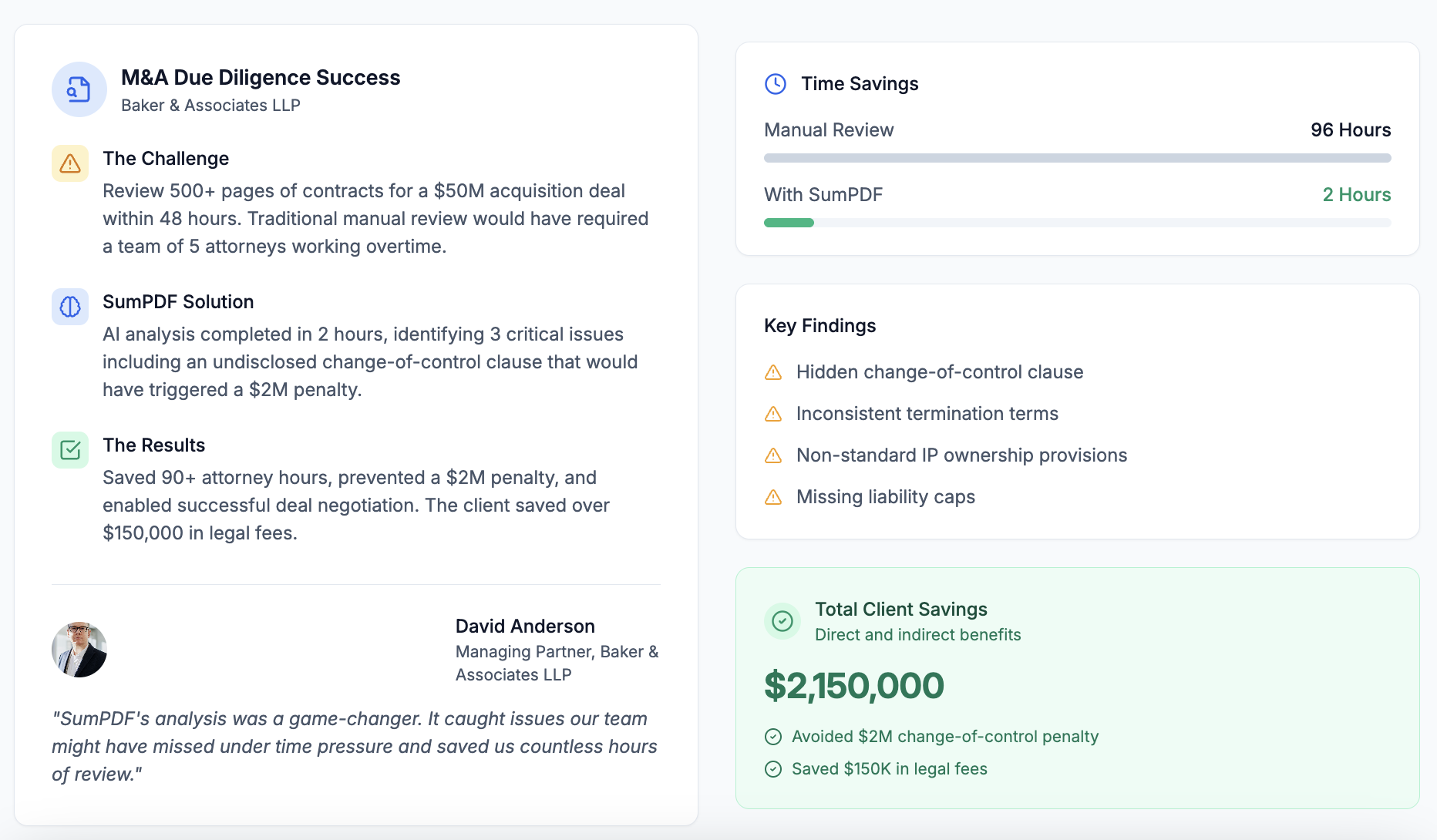
Task: Click the $2,150,000 savings amount
Action: [x=854, y=686]
